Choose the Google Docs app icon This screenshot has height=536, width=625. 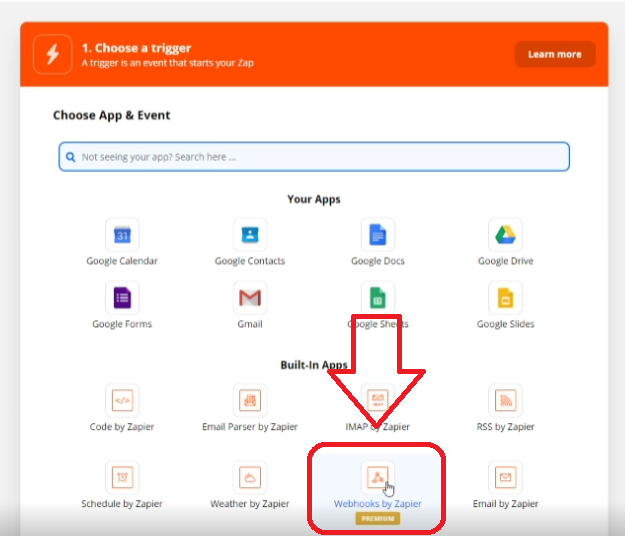tap(377, 235)
